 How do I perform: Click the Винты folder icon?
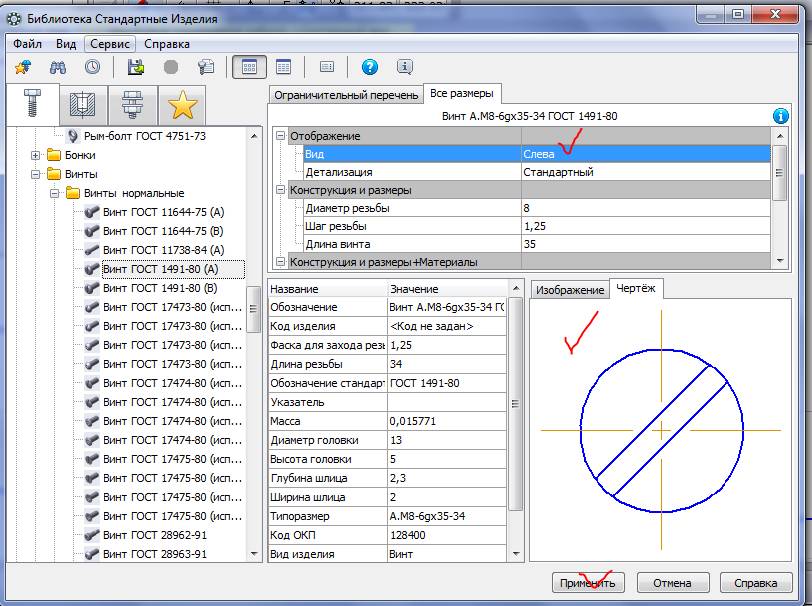54,174
